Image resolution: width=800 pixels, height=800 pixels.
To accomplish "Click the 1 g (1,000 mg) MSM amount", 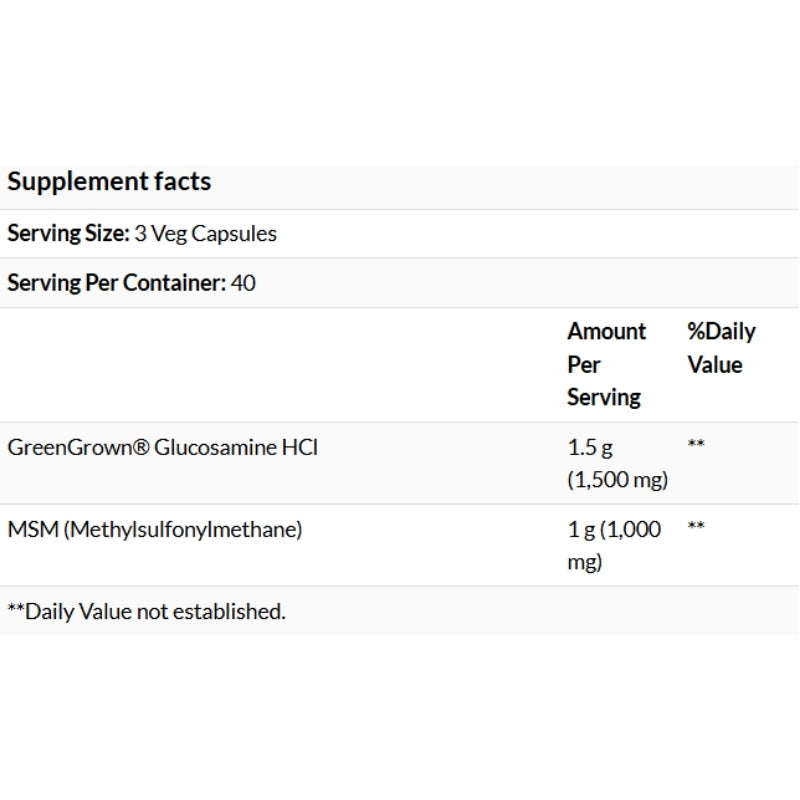I will pyautogui.click(x=614, y=545).
